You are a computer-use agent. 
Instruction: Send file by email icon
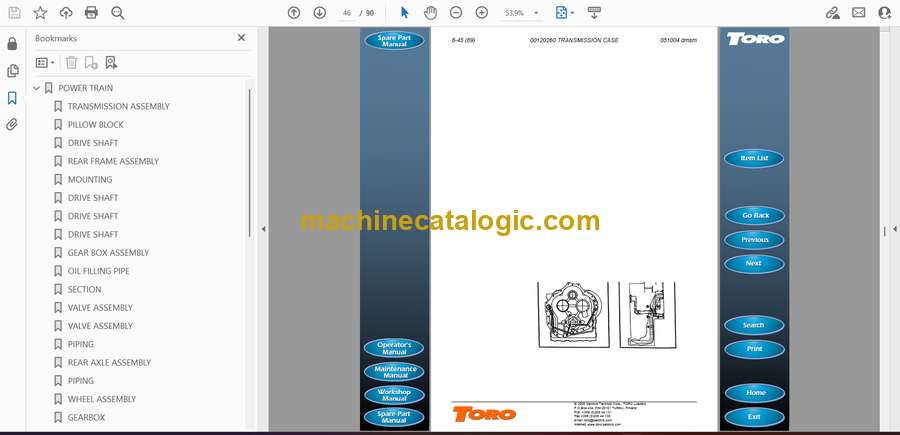(859, 13)
